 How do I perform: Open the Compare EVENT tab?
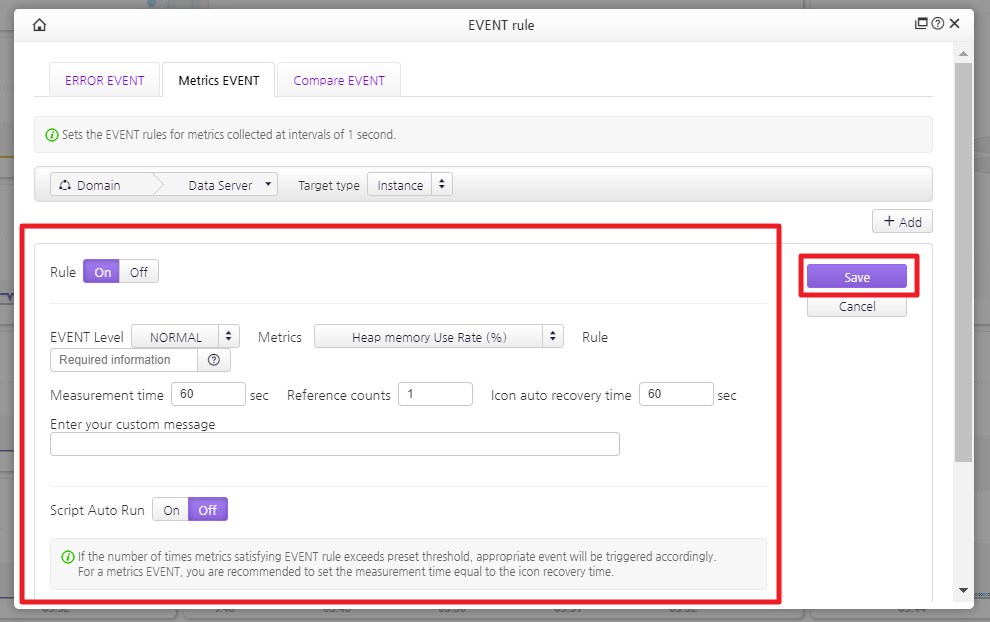point(339,81)
